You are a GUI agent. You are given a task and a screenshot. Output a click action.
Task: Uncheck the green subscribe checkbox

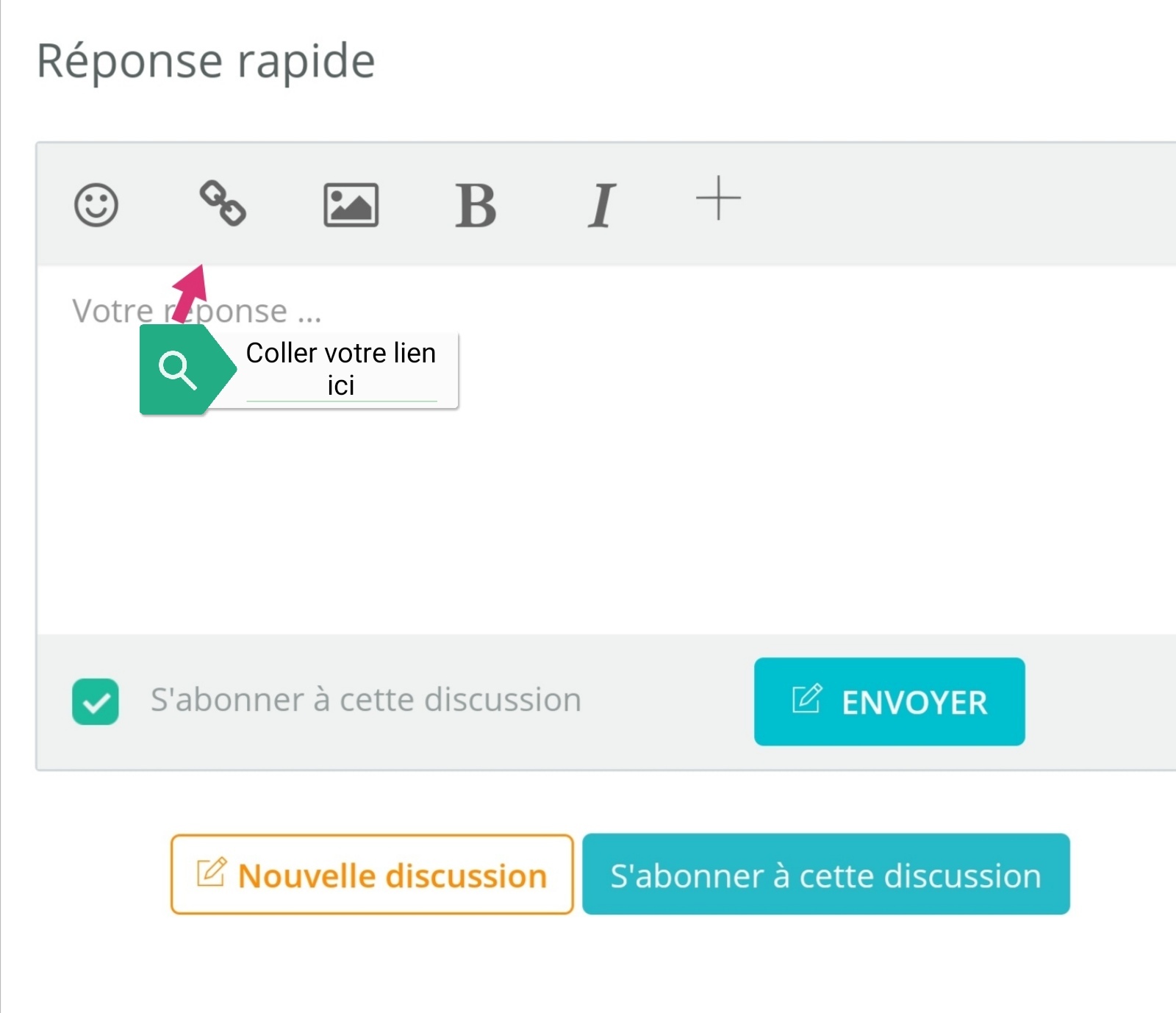pyautogui.click(x=96, y=701)
